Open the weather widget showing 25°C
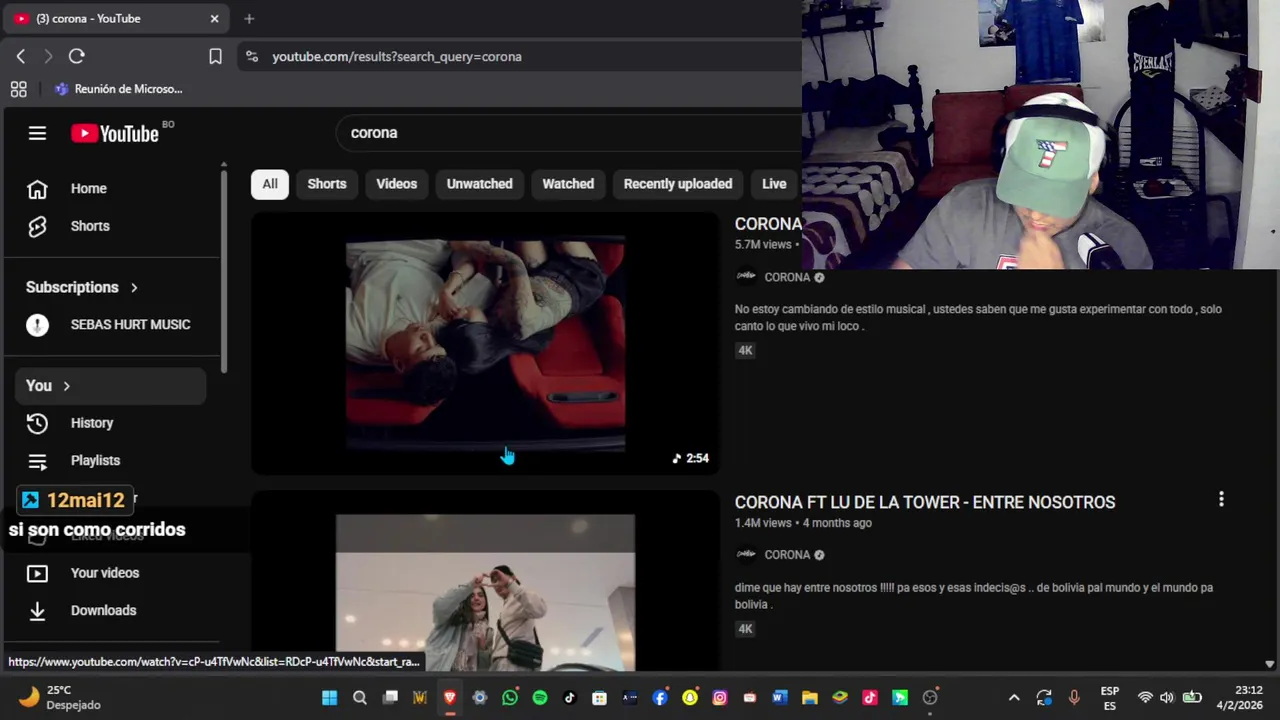This screenshot has height=720, width=1280. click(x=60, y=698)
